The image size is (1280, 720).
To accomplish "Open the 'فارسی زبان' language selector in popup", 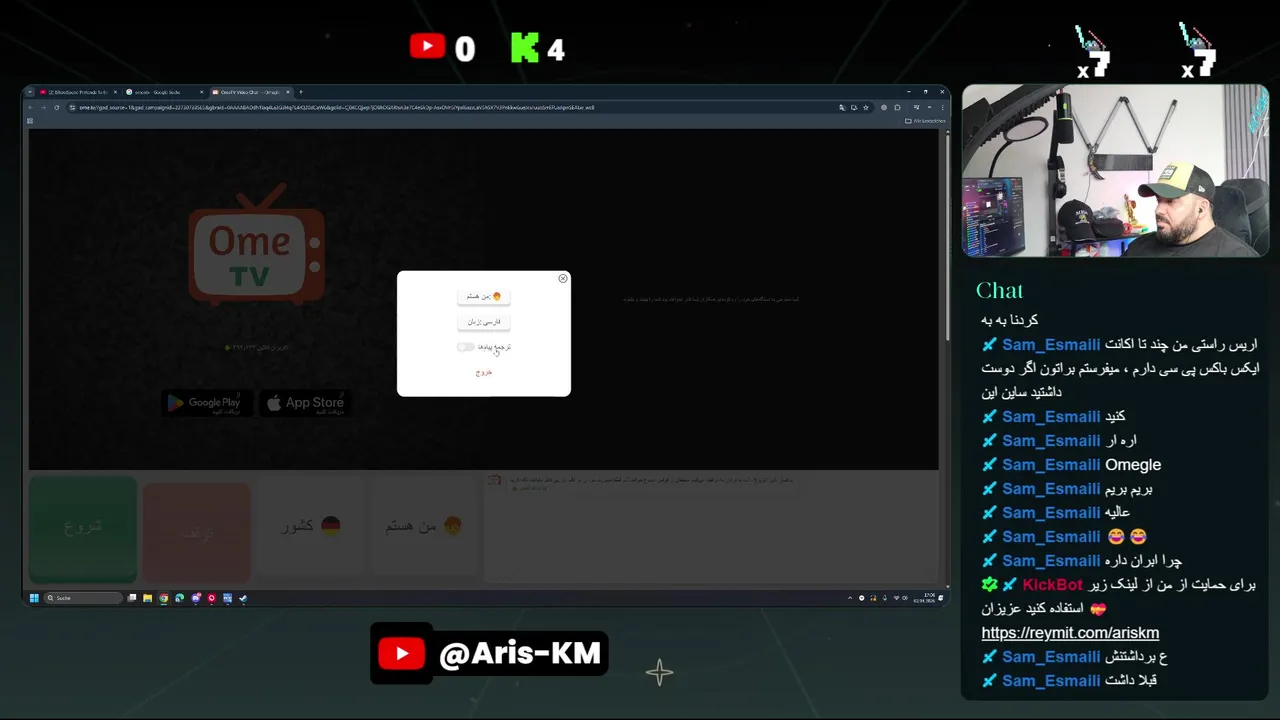I will tap(484, 322).
